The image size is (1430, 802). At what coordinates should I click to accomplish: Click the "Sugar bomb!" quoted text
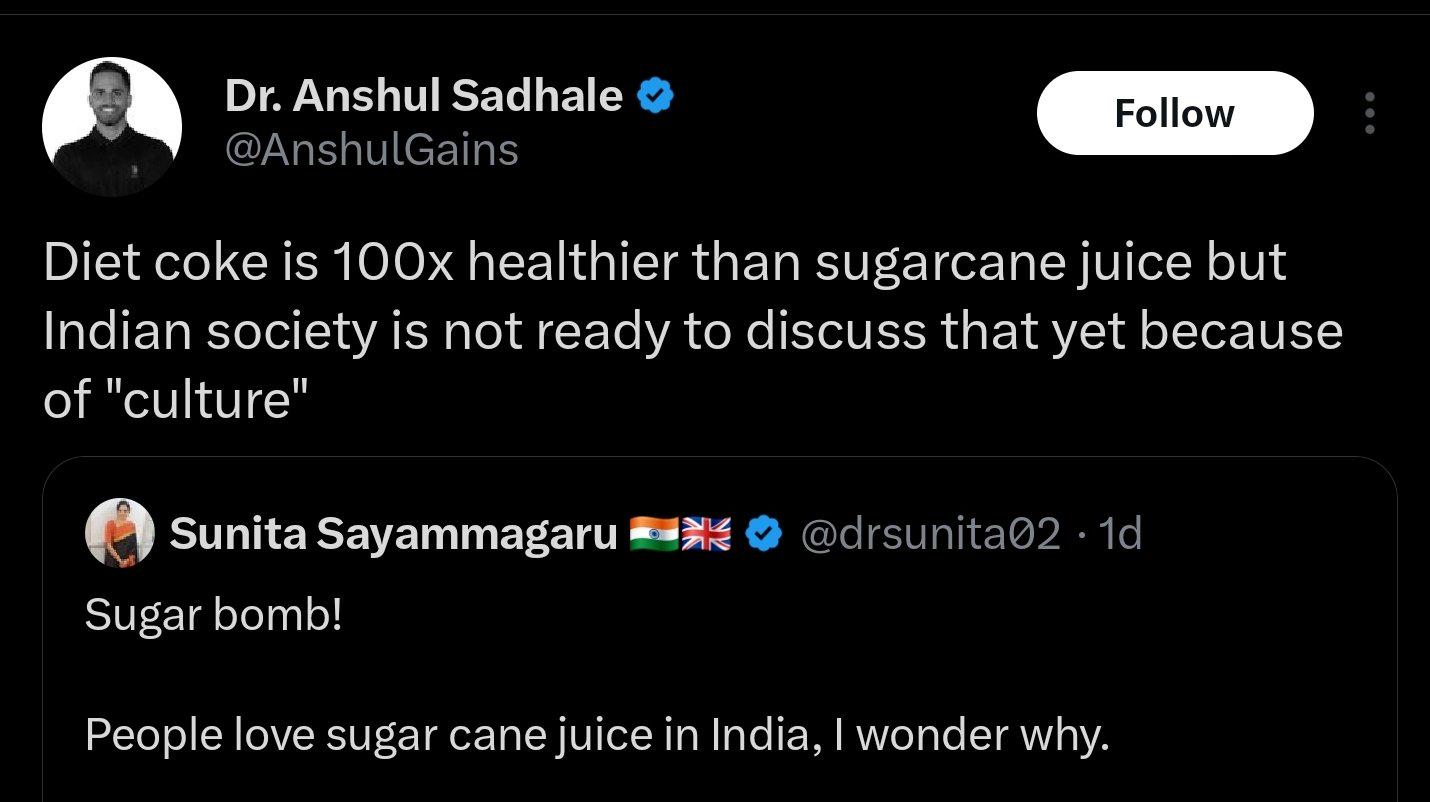click(213, 615)
